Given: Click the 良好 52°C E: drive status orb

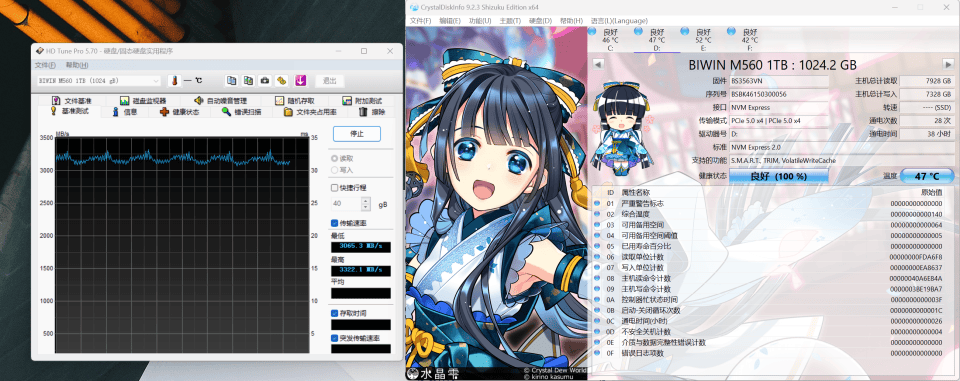Looking at the screenshot, I should click(x=685, y=31).
